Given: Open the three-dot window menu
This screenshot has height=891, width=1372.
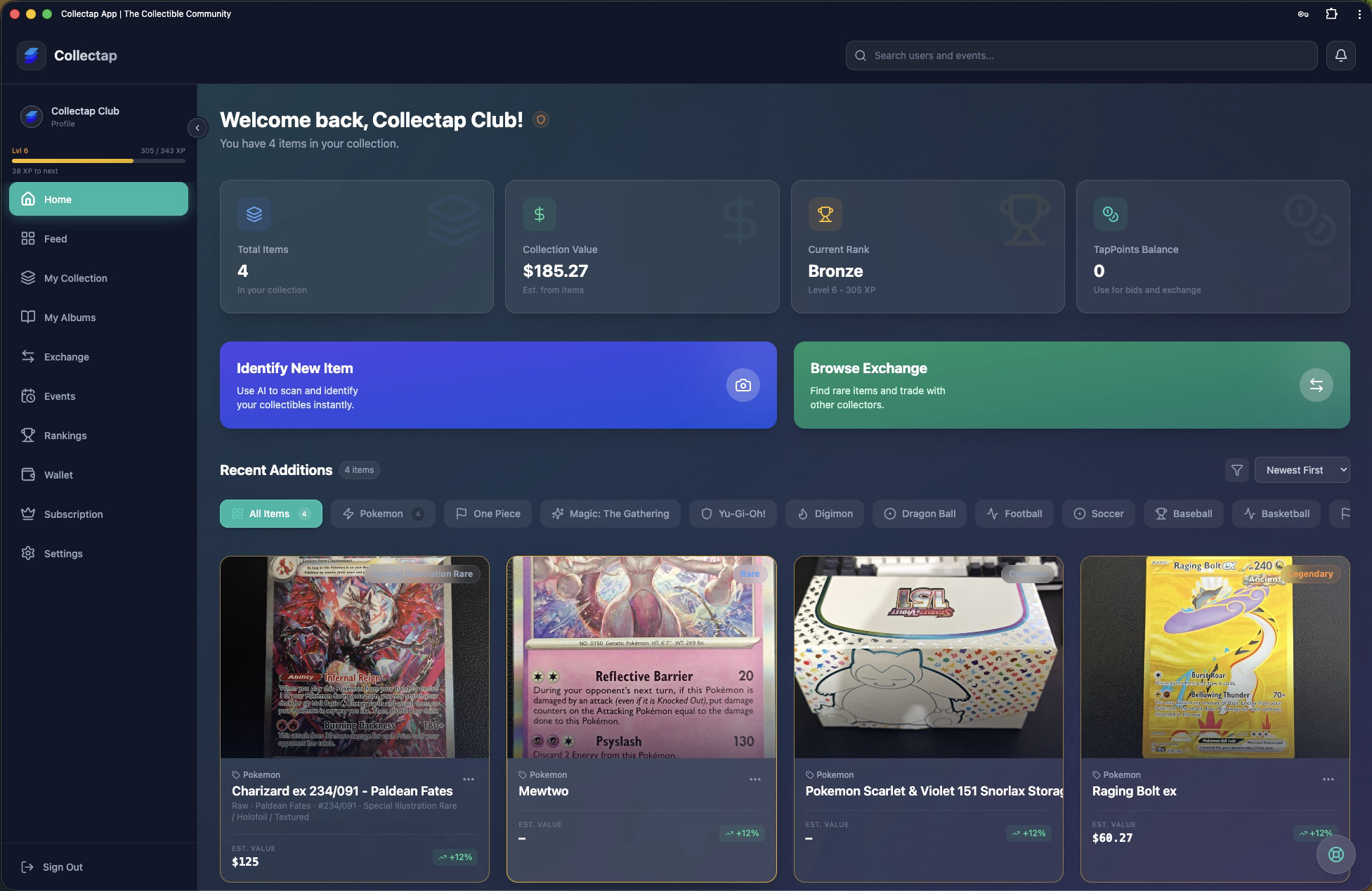Looking at the screenshot, I should click(1359, 14).
